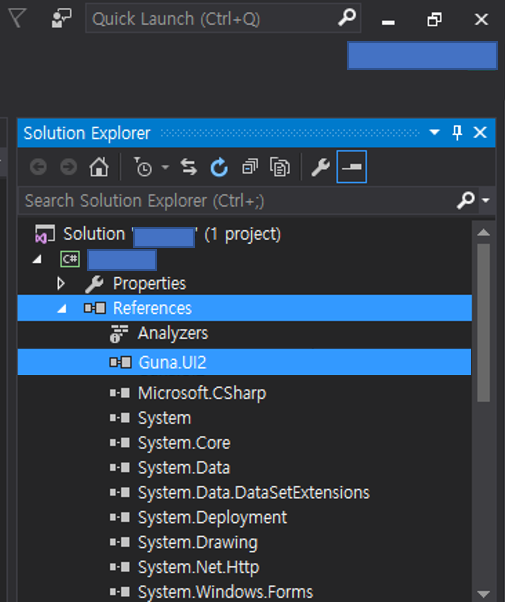Click the Guna.UI2 reference icon
Screen dimensions: 505x602
[120, 362]
